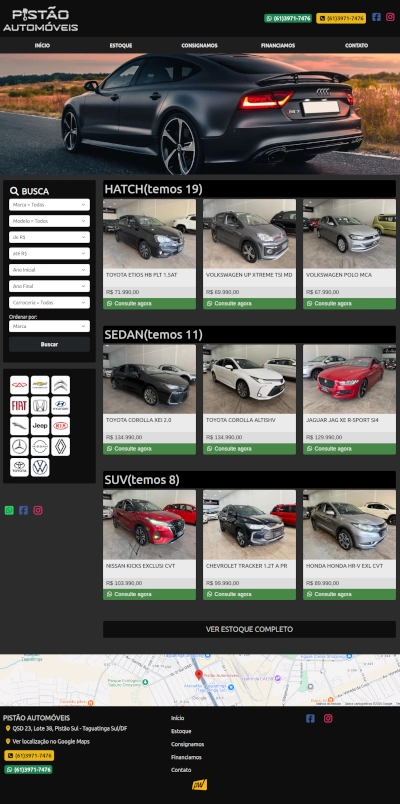Click the Renault brand logo
The width and height of the screenshot is (400, 804).
click(61, 447)
